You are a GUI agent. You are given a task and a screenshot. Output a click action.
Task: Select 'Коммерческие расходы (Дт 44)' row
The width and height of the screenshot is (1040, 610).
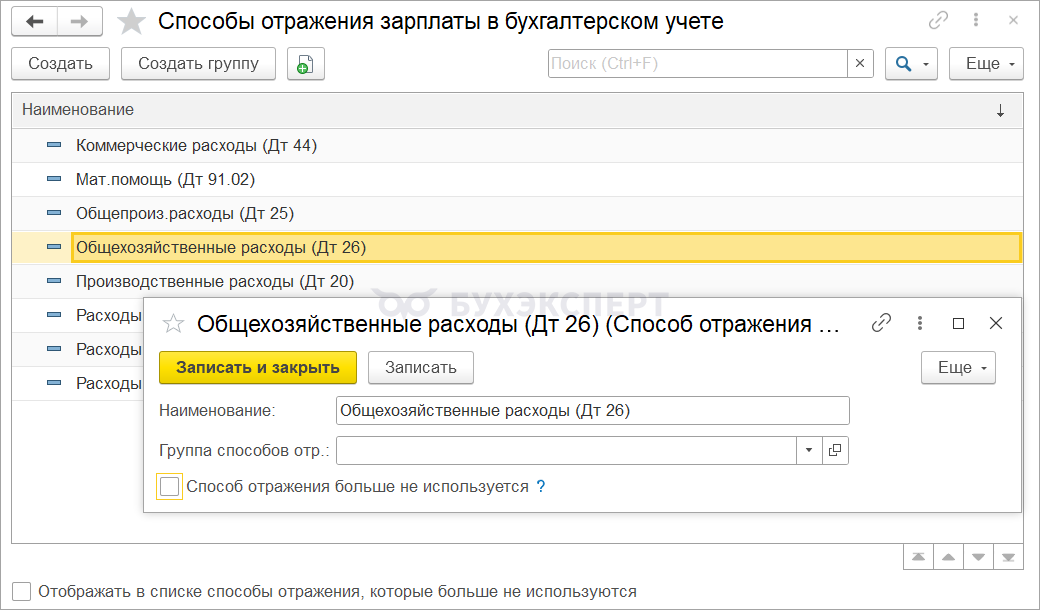[196, 146]
